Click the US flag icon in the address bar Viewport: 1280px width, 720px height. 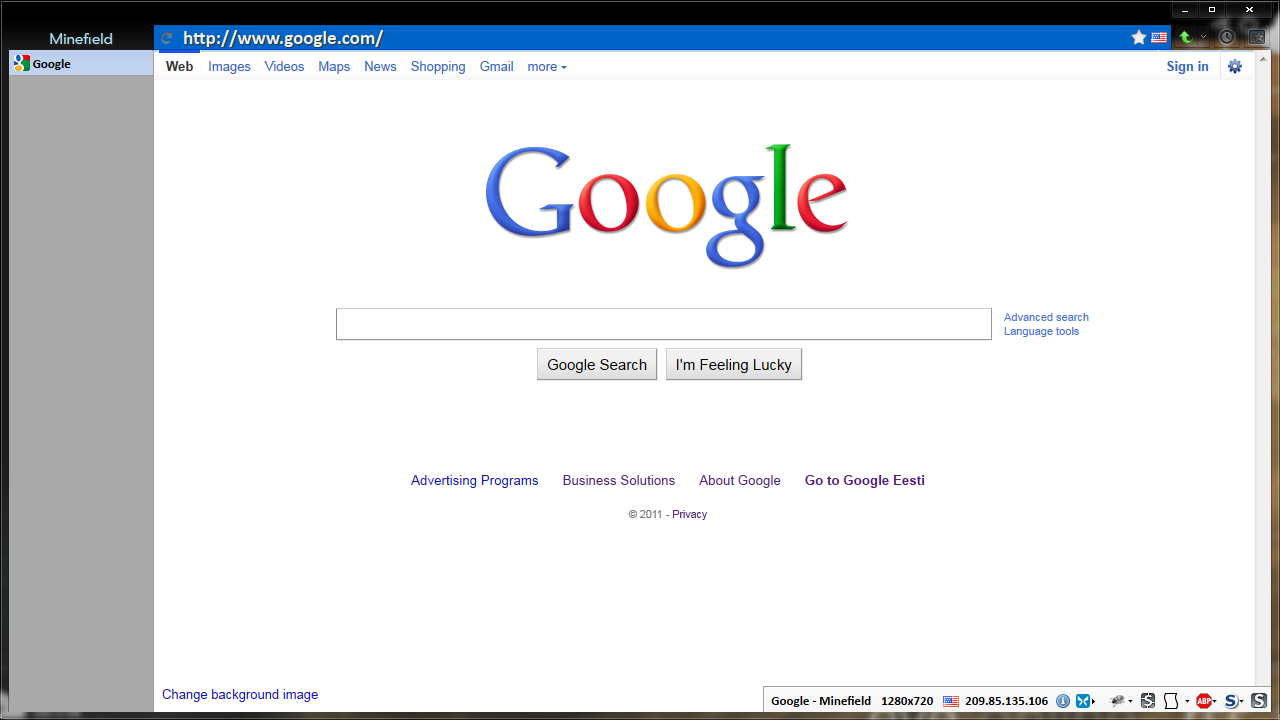[x=1159, y=38]
